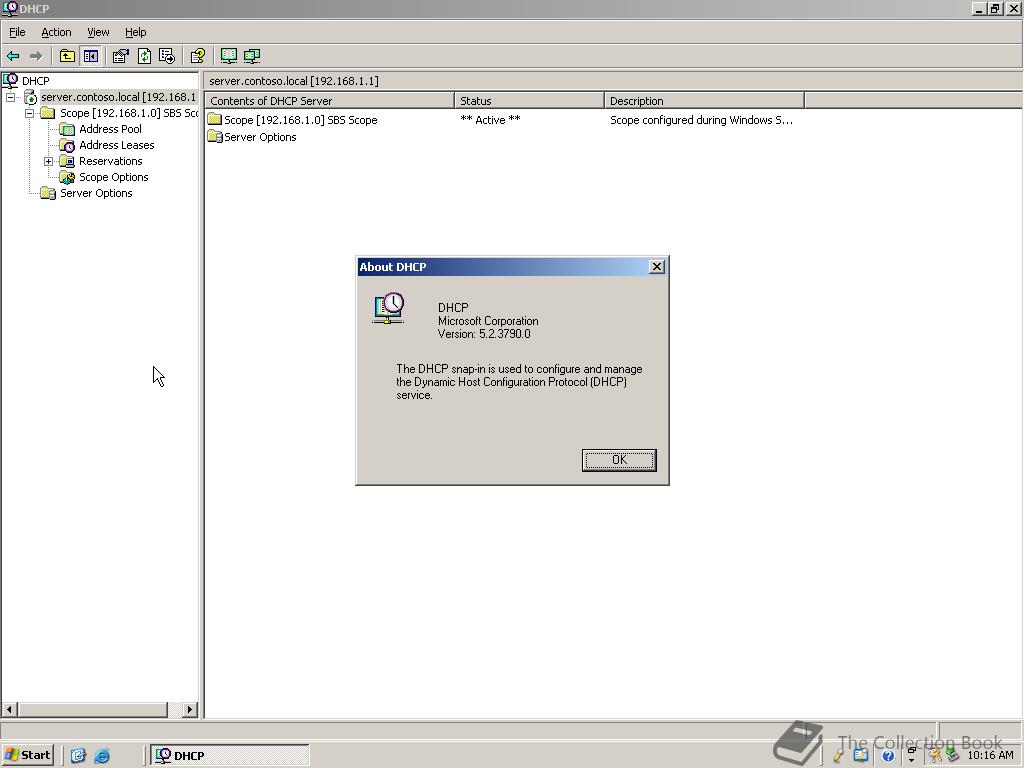Select Scope Options in the tree
1024x768 pixels.
coord(114,177)
